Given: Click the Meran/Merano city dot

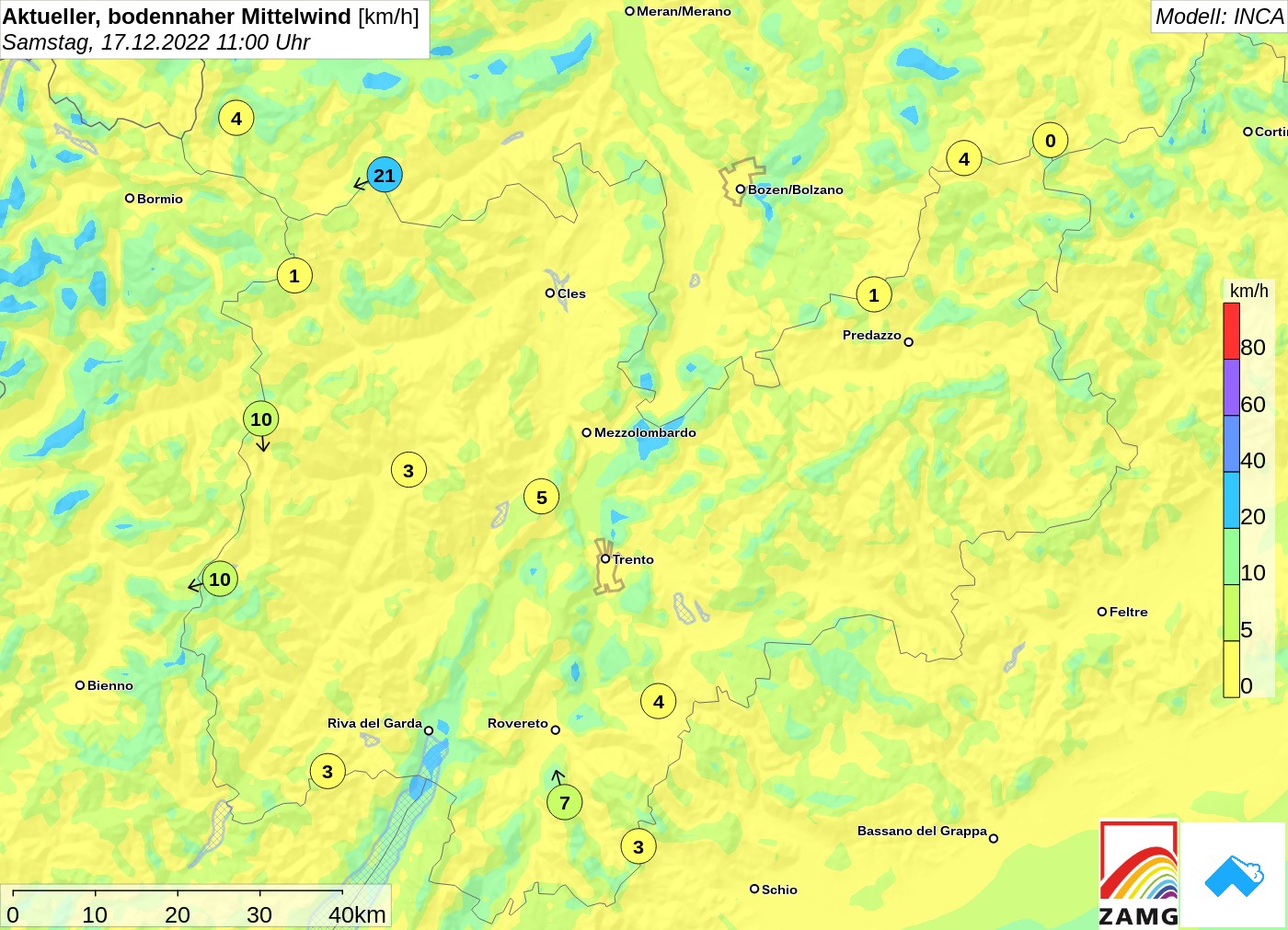Looking at the screenshot, I should (x=630, y=11).
